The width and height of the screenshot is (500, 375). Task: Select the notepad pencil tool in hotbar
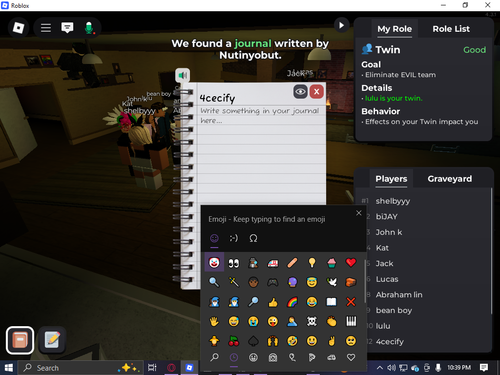pyautogui.click(x=52, y=340)
